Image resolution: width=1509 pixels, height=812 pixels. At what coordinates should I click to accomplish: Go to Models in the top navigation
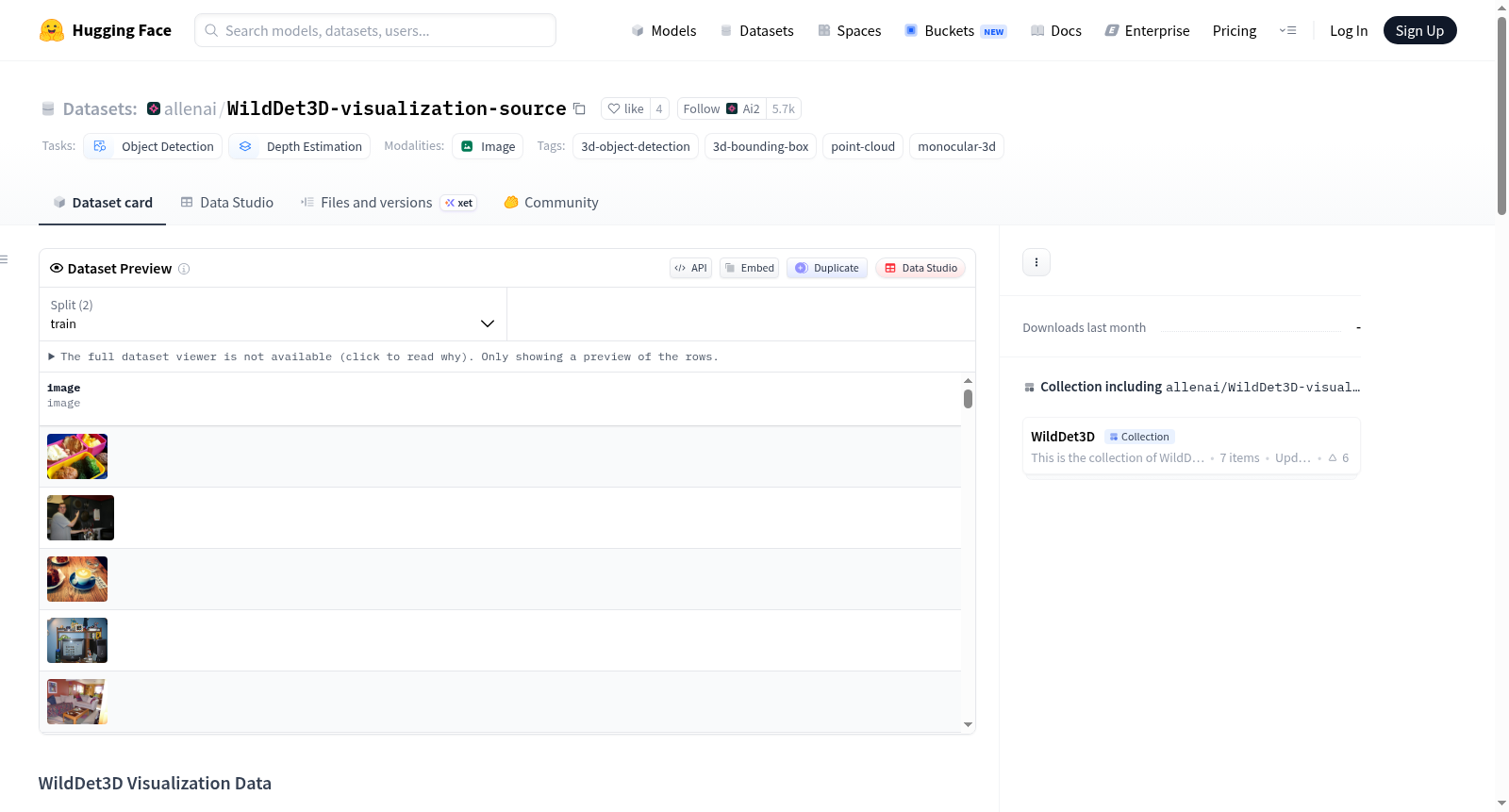tap(664, 31)
